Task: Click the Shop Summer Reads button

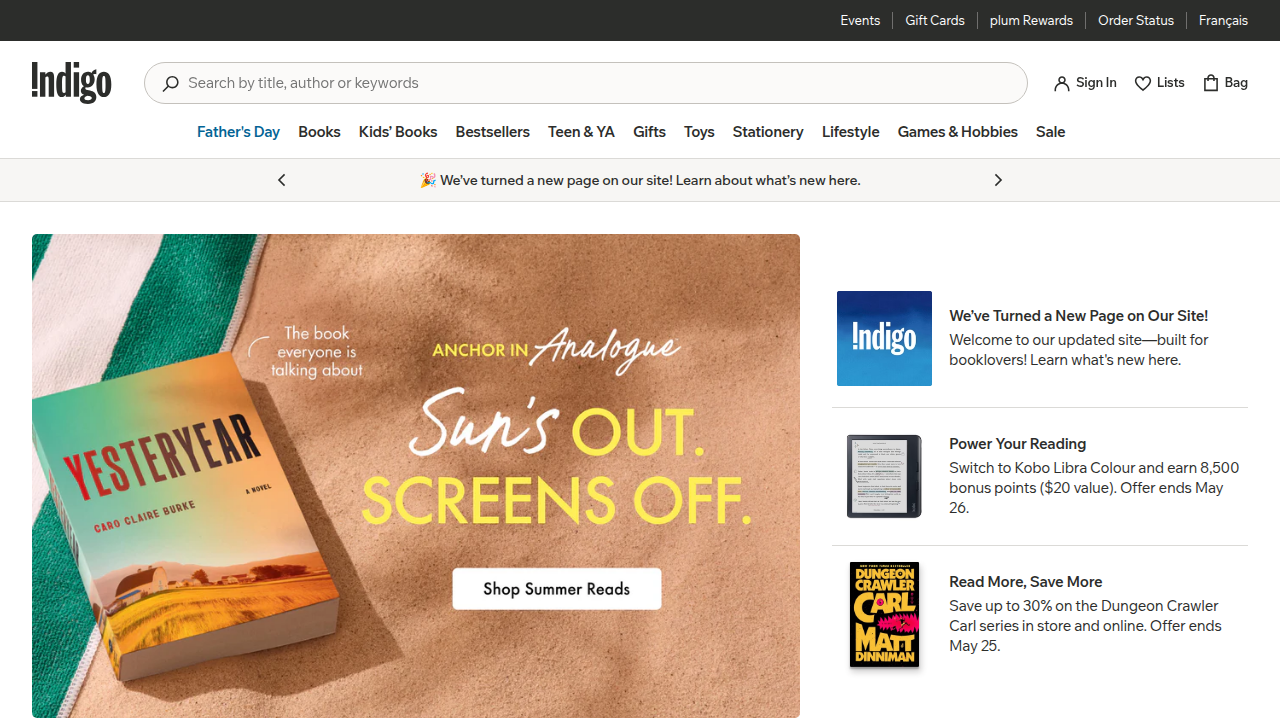Action: [x=557, y=589]
